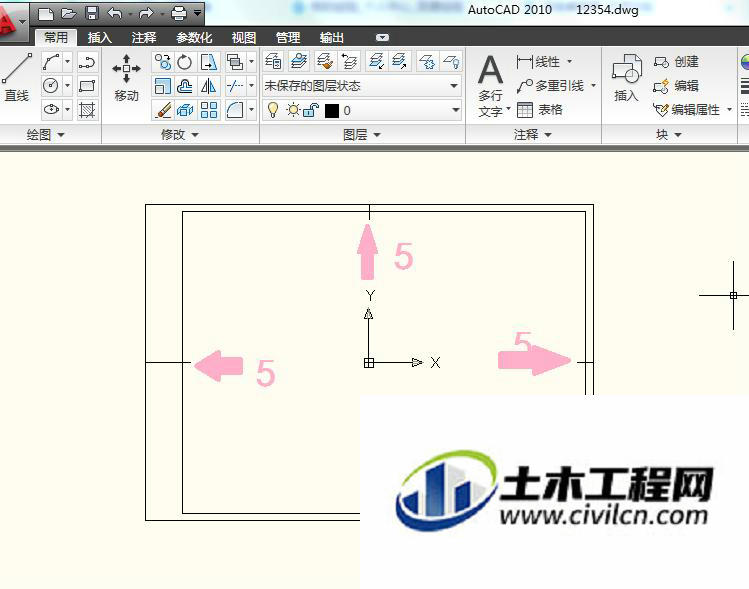Viewport: 749px width, 589px height.
Task: Expand the Arc tool options arrow
Action: click(x=67, y=62)
